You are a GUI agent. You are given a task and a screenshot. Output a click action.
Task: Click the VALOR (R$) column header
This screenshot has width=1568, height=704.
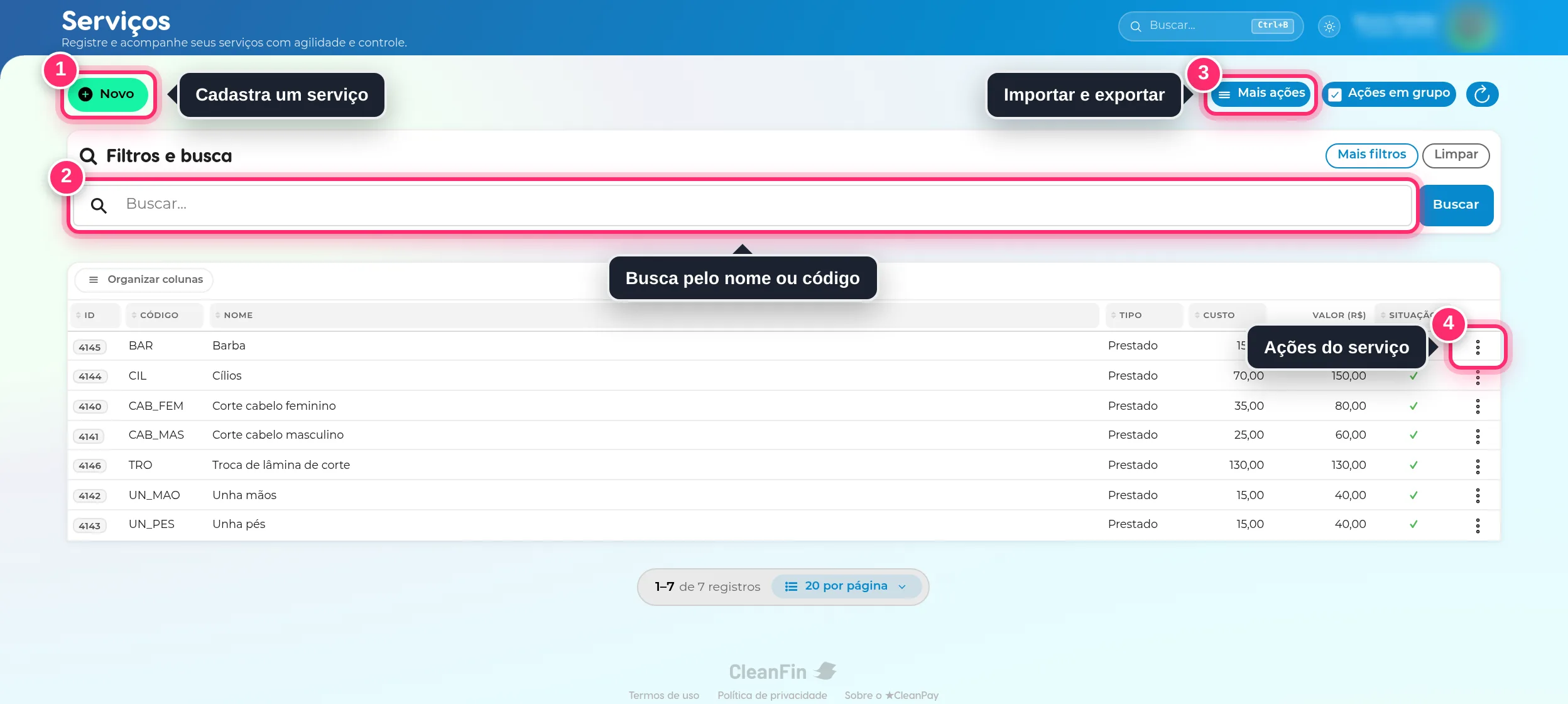pyautogui.click(x=1339, y=316)
